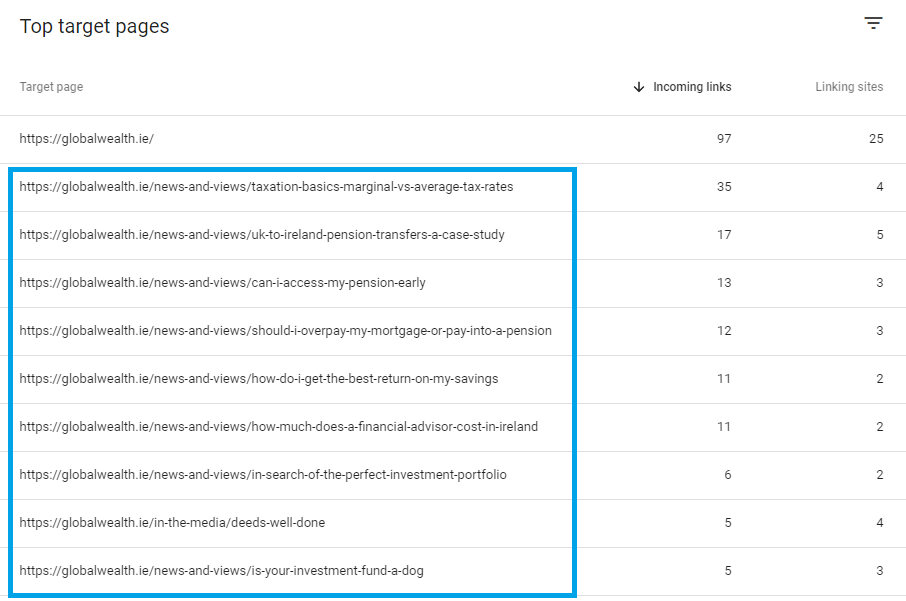Open in-search-of-the-perfect-investment-portfolio row
The width and height of the screenshot is (906, 601).
tap(263, 475)
